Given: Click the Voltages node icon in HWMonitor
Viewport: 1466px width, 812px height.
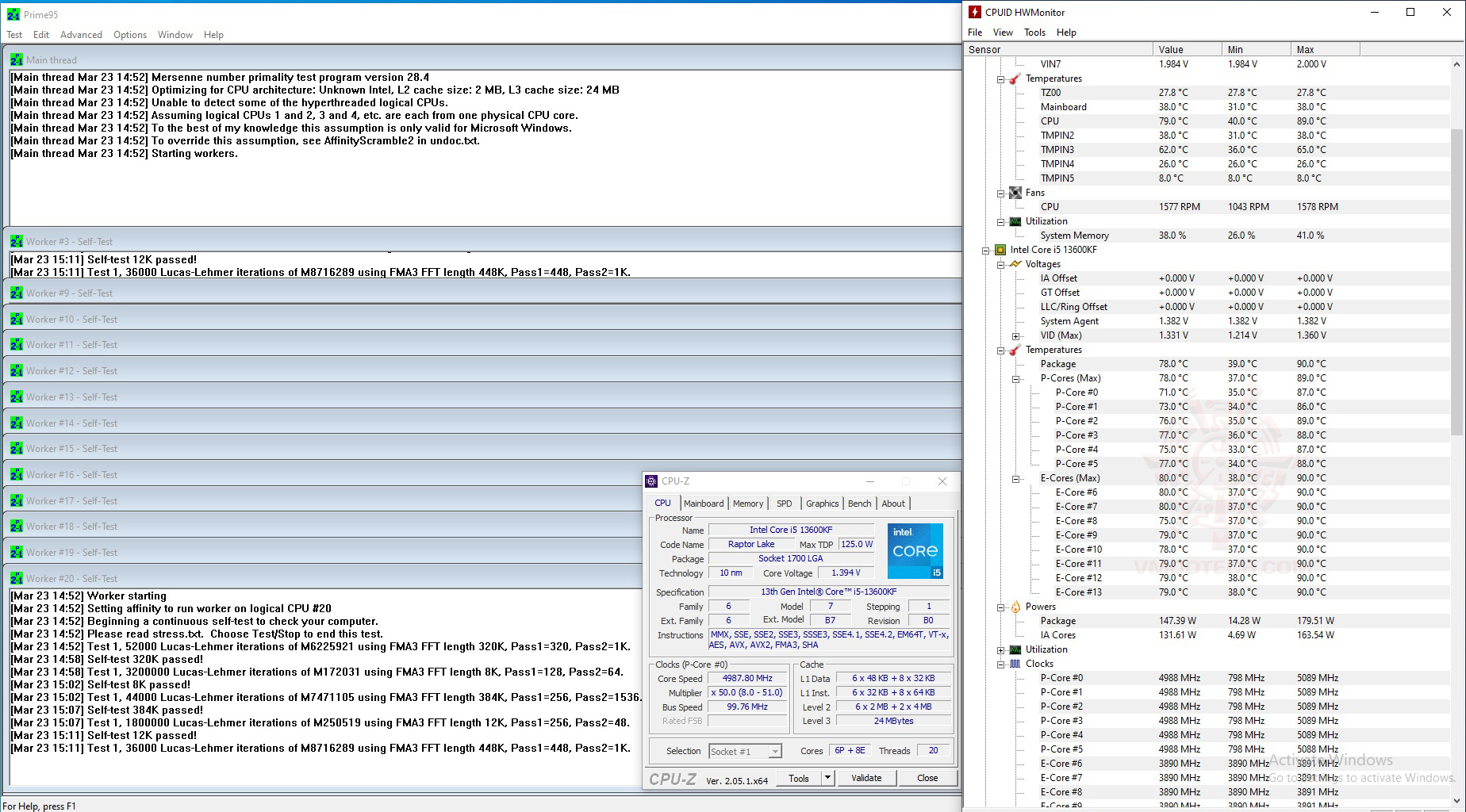Looking at the screenshot, I should [1015, 264].
